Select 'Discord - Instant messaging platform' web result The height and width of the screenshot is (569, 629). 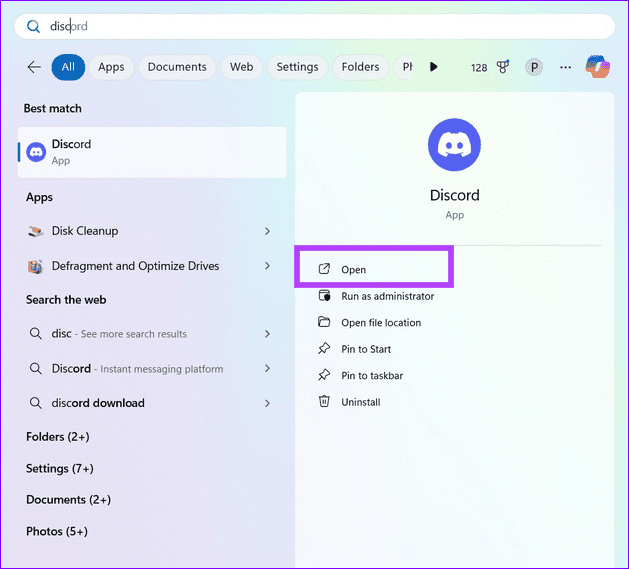pyautogui.click(x=152, y=369)
